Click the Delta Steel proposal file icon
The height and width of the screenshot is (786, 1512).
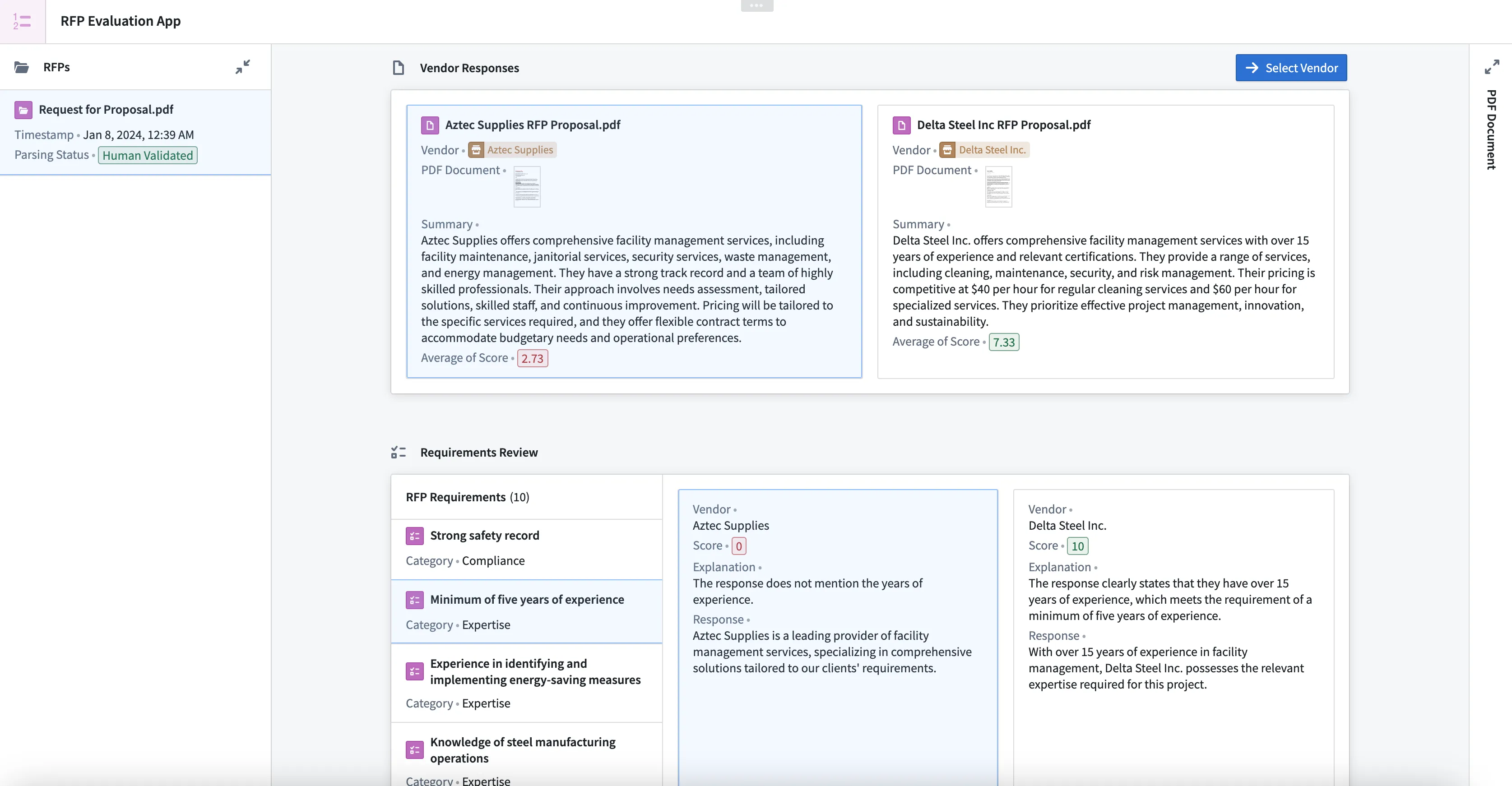click(902, 125)
